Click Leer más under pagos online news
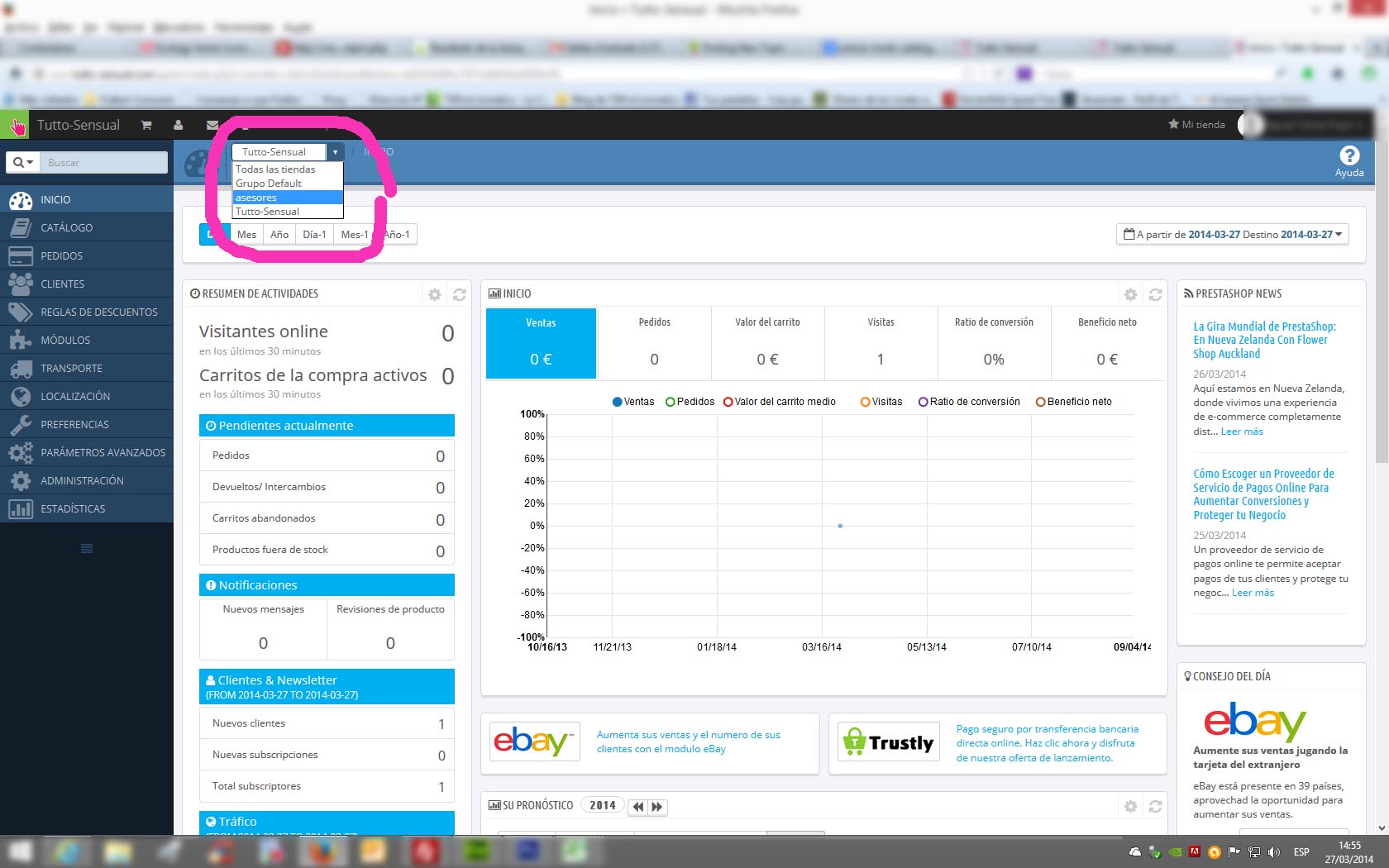Viewport: 1389px width, 868px height. pyautogui.click(x=1253, y=593)
